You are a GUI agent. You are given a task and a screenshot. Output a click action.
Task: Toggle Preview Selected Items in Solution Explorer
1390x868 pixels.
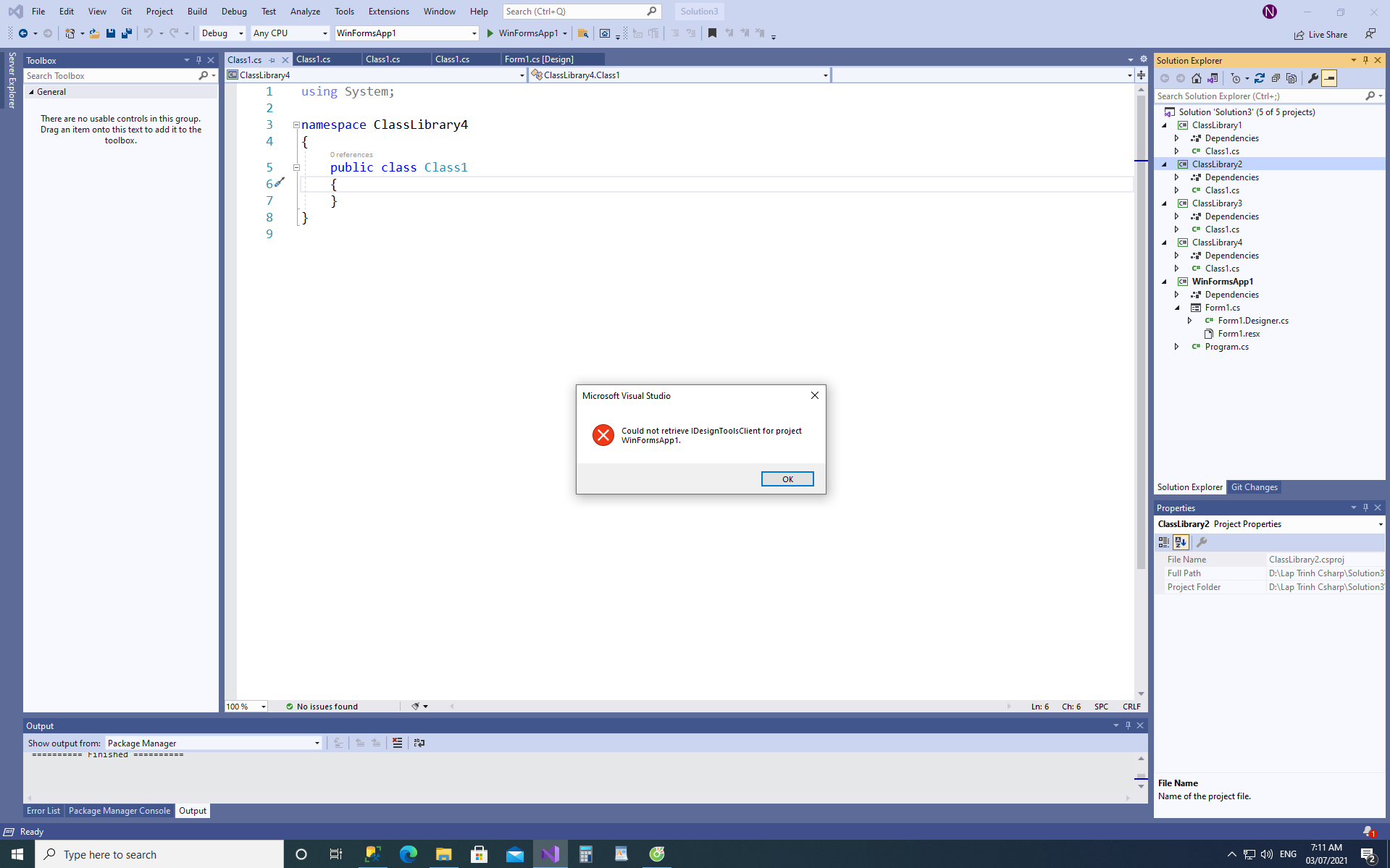click(1329, 78)
